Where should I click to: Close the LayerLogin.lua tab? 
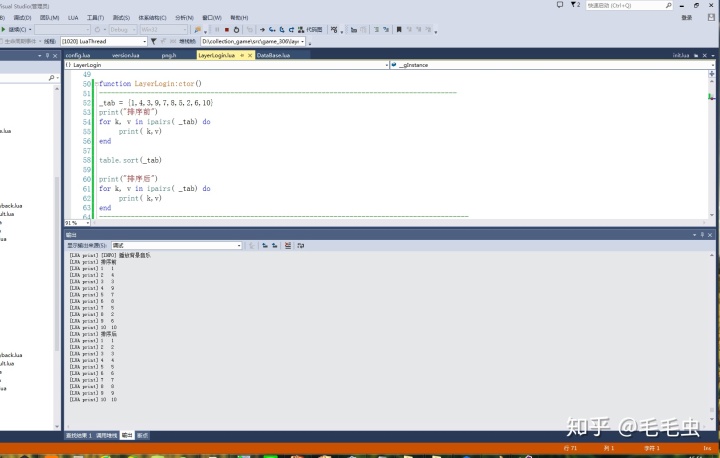click(x=250, y=55)
